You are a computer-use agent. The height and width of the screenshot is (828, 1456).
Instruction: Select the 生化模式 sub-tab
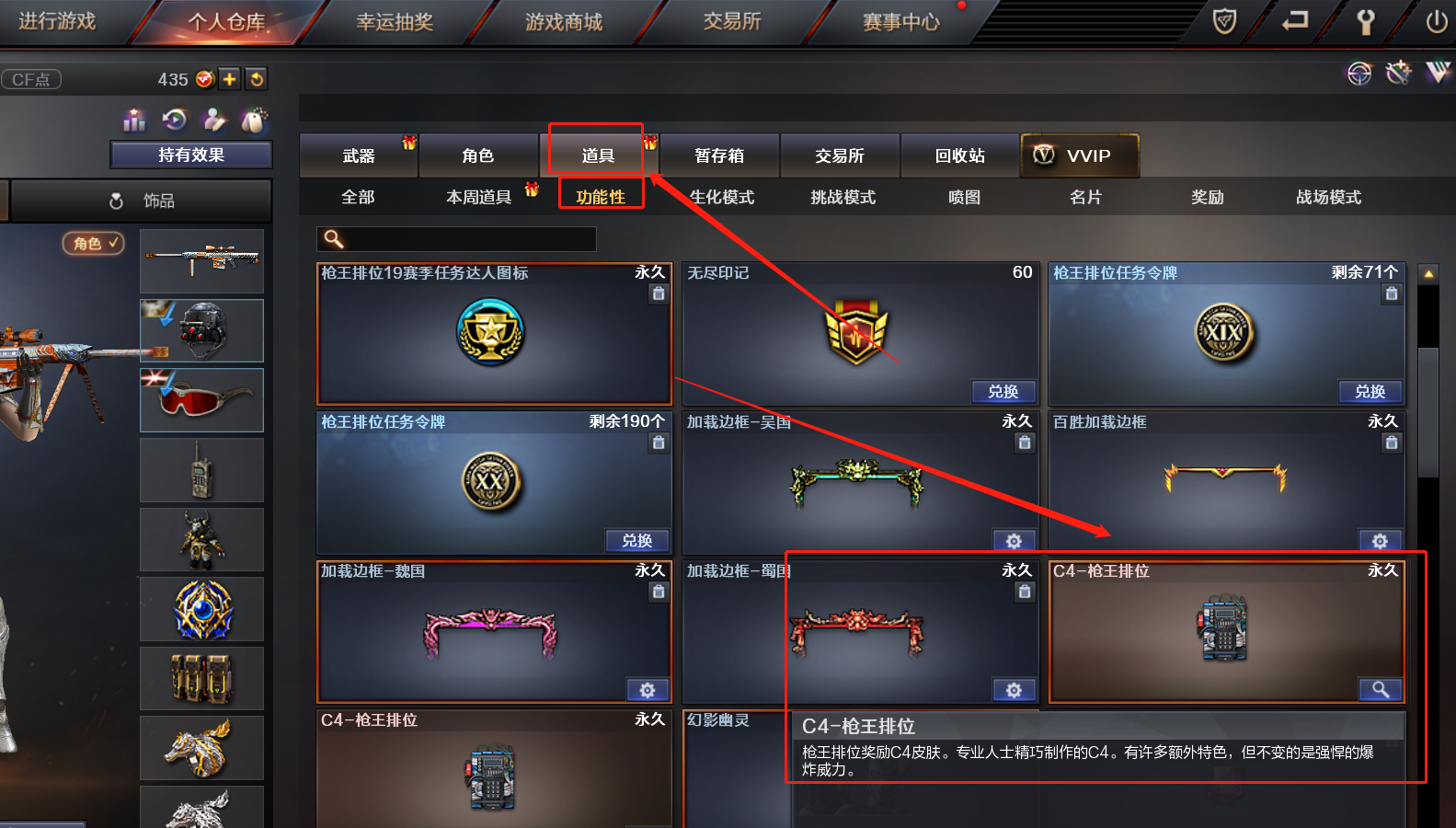point(722,197)
